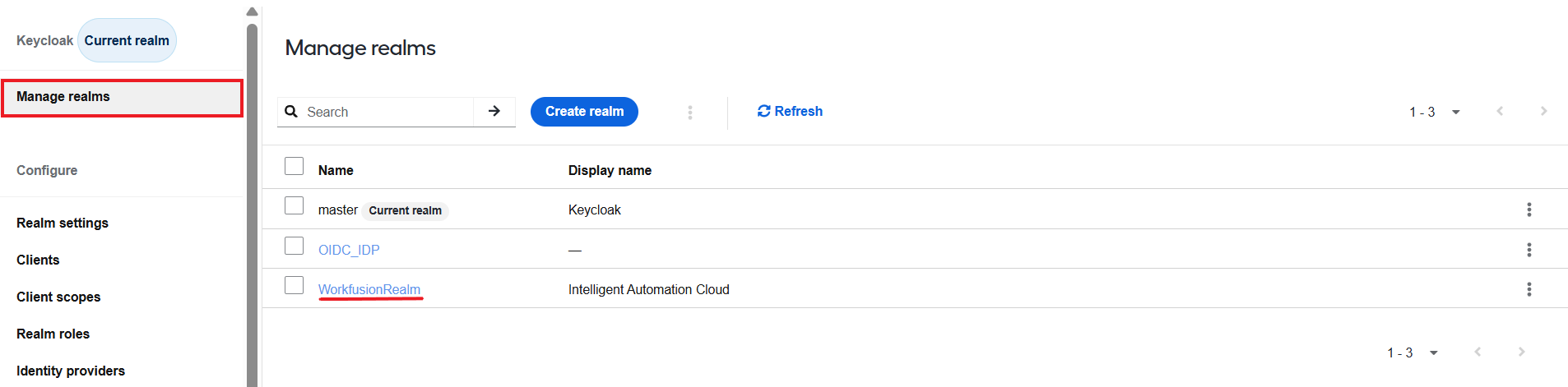
Task: Click the Current realm label in master row
Action: coord(405,210)
